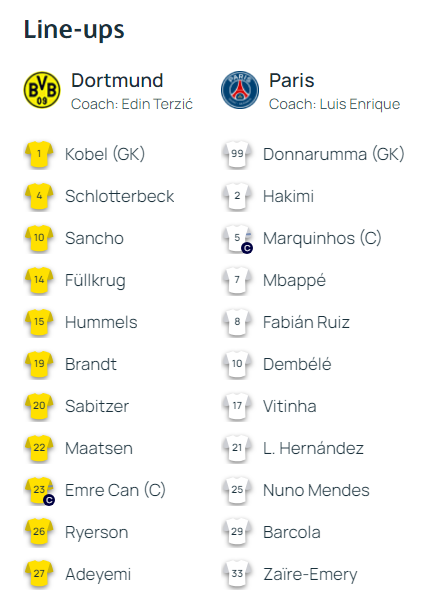
Task: Open the Dortmund team name link
Action: pos(117,80)
